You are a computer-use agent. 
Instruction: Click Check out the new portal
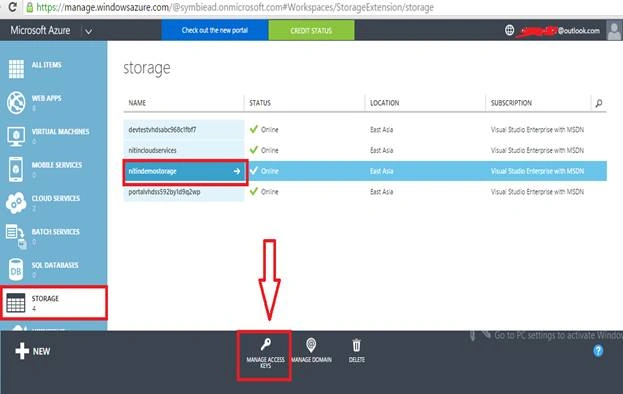(215, 30)
